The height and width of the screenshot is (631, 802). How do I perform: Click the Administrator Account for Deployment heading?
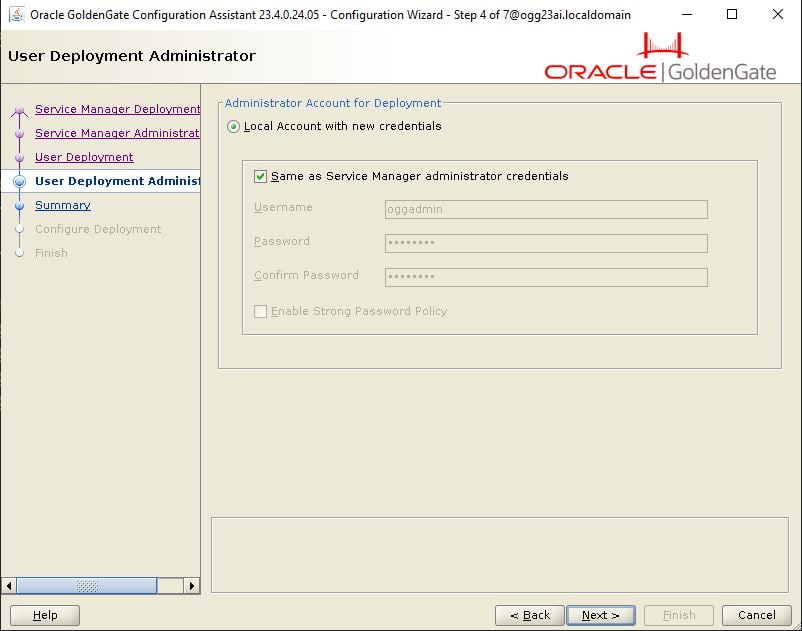click(x=332, y=103)
